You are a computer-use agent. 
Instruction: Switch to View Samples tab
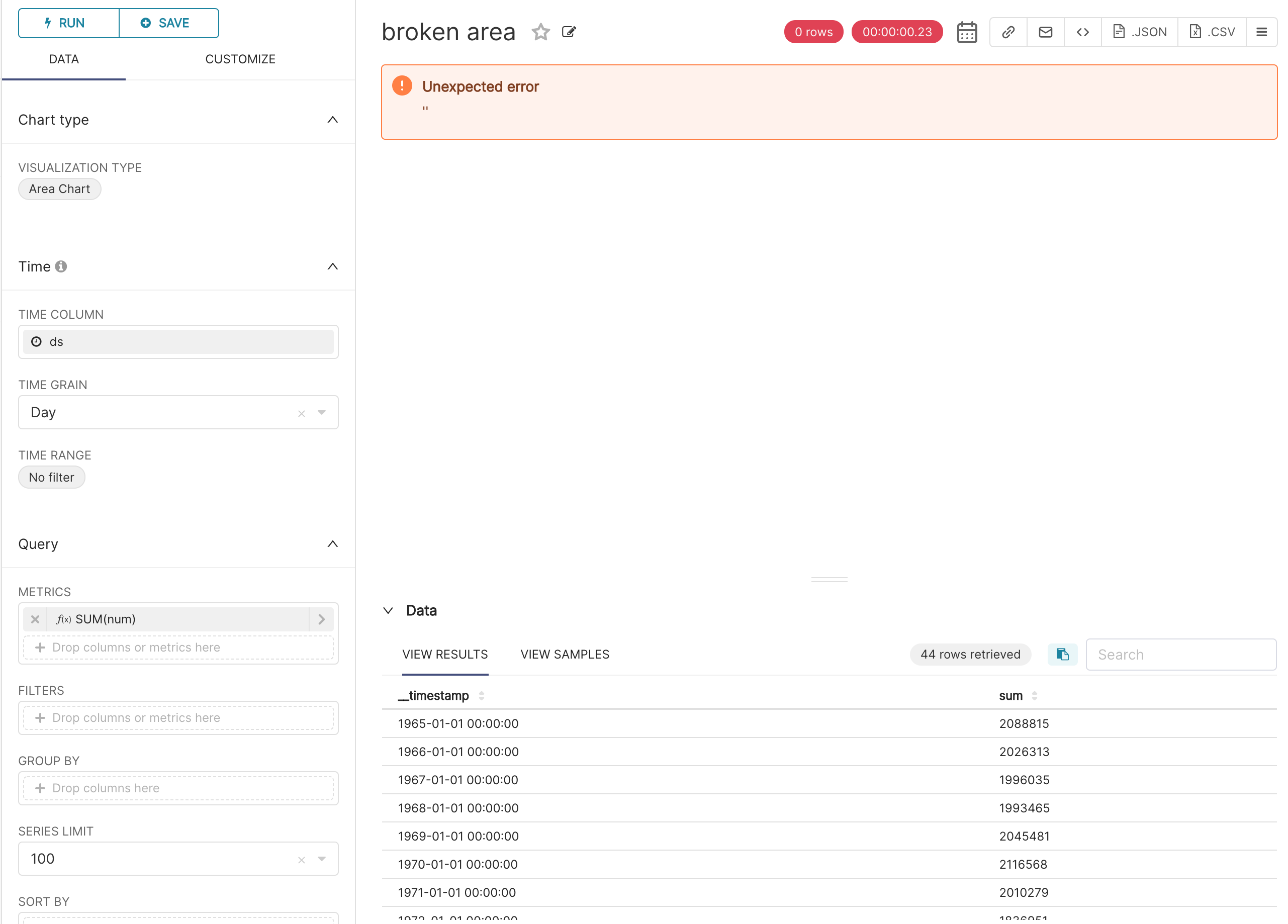[565, 654]
